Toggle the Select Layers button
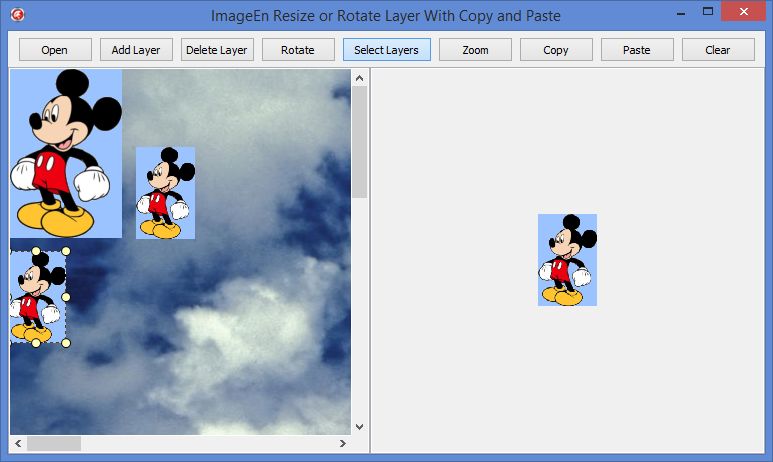This screenshot has width=773, height=462. (386, 50)
